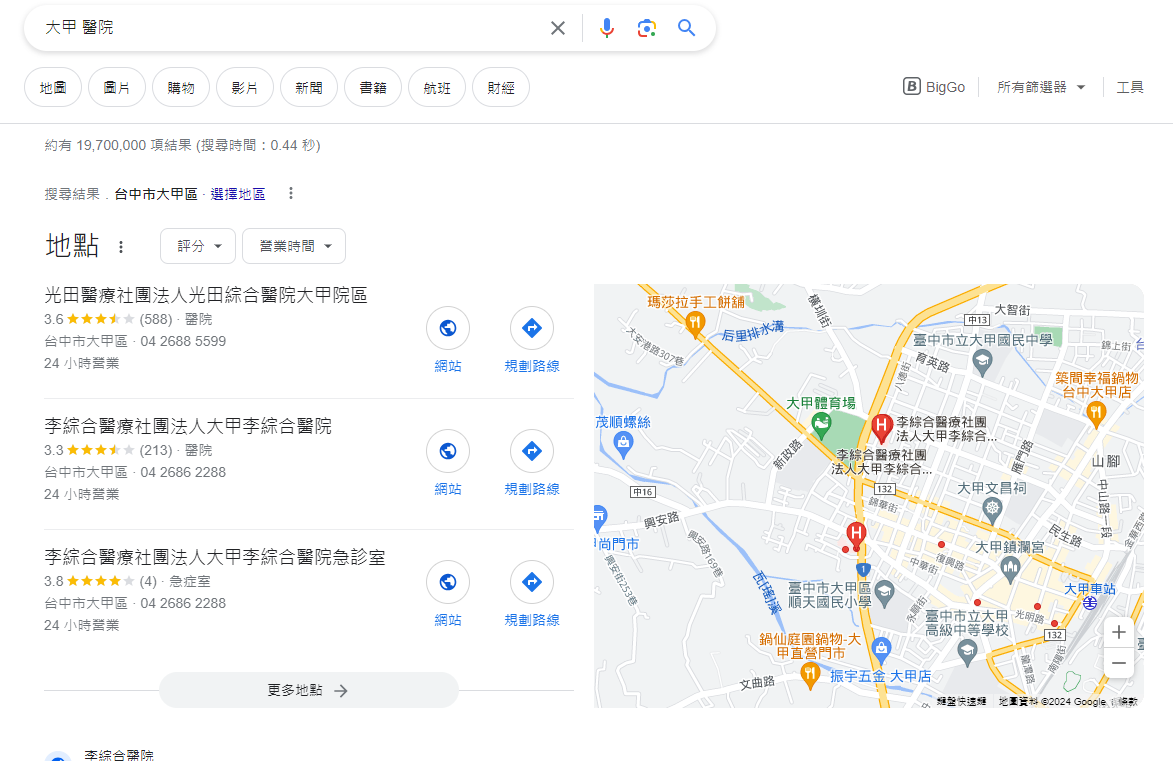Image resolution: width=1173 pixels, height=761 pixels.
Task: Click the red hospital pin near 大甲體育場
Action: pos(881,427)
